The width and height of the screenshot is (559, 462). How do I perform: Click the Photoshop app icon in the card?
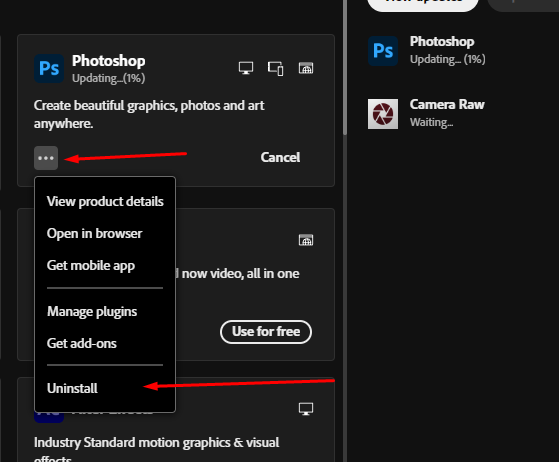pos(49,68)
